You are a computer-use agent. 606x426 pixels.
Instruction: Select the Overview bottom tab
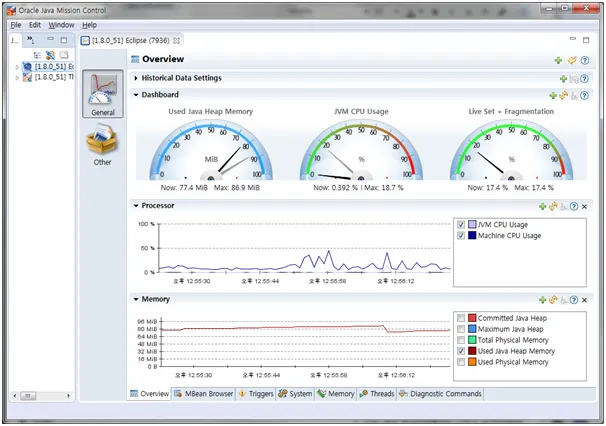tap(150, 394)
